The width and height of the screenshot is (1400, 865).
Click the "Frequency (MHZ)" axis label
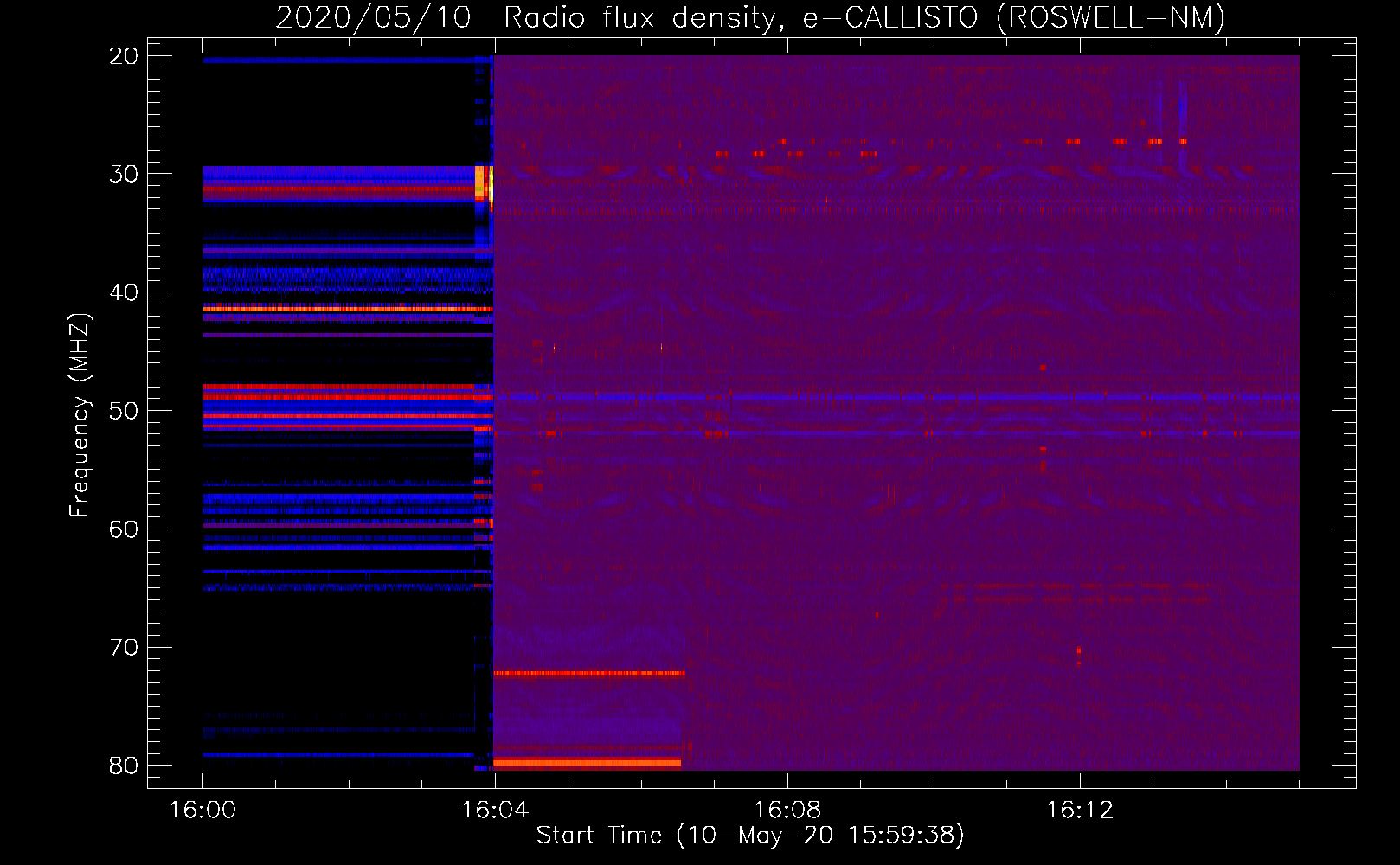point(80,415)
